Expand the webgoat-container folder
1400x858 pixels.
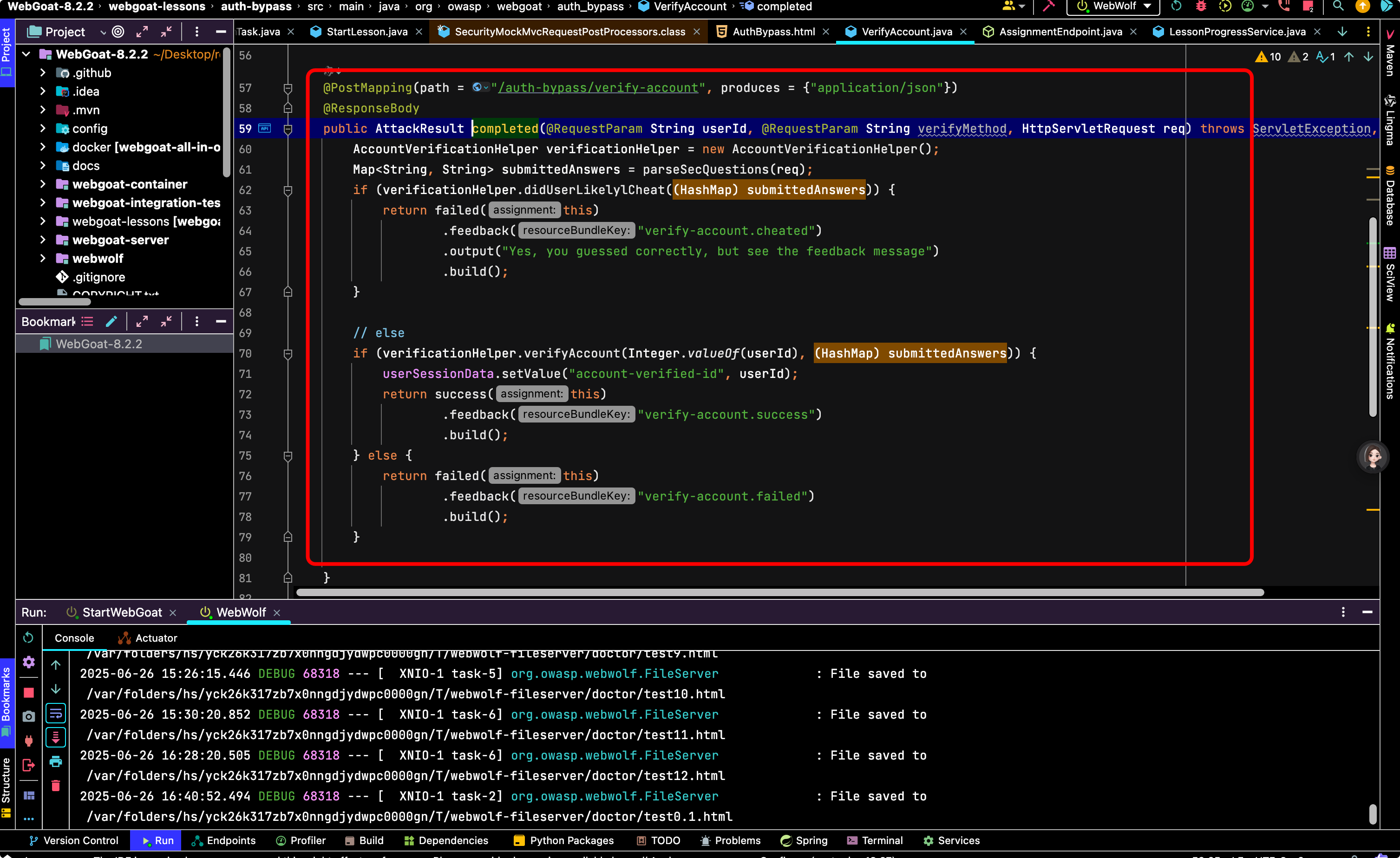pyautogui.click(x=43, y=184)
